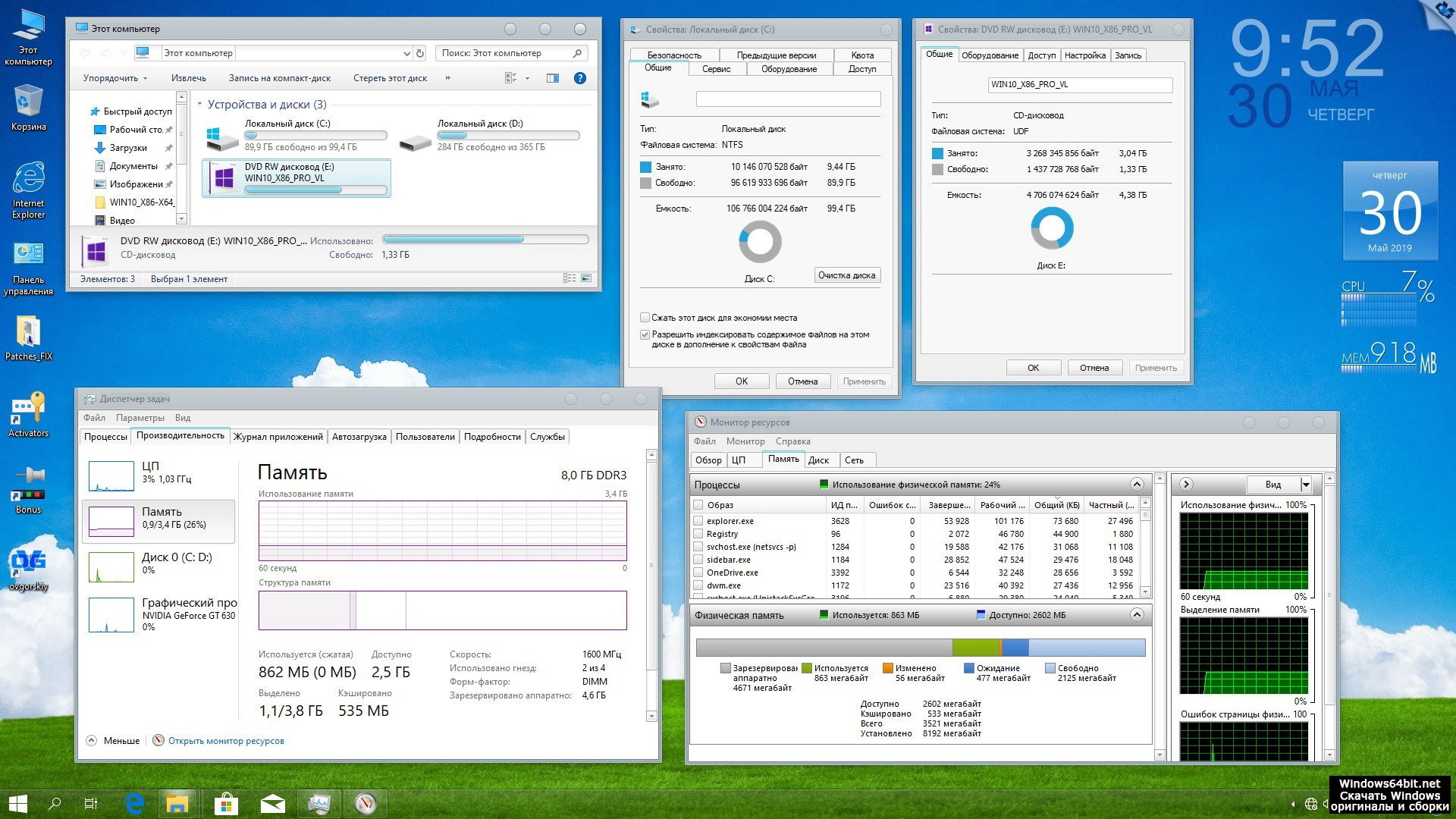The image size is (1456, 819).
Task: Click the Disk Cleanup button
Action: [x=846, y=275]
